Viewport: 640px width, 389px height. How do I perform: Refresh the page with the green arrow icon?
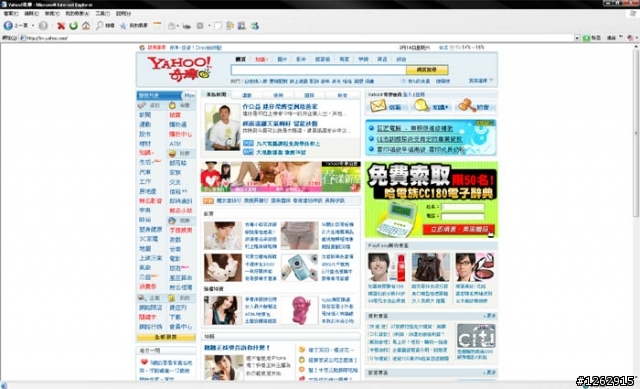(73, 26)
